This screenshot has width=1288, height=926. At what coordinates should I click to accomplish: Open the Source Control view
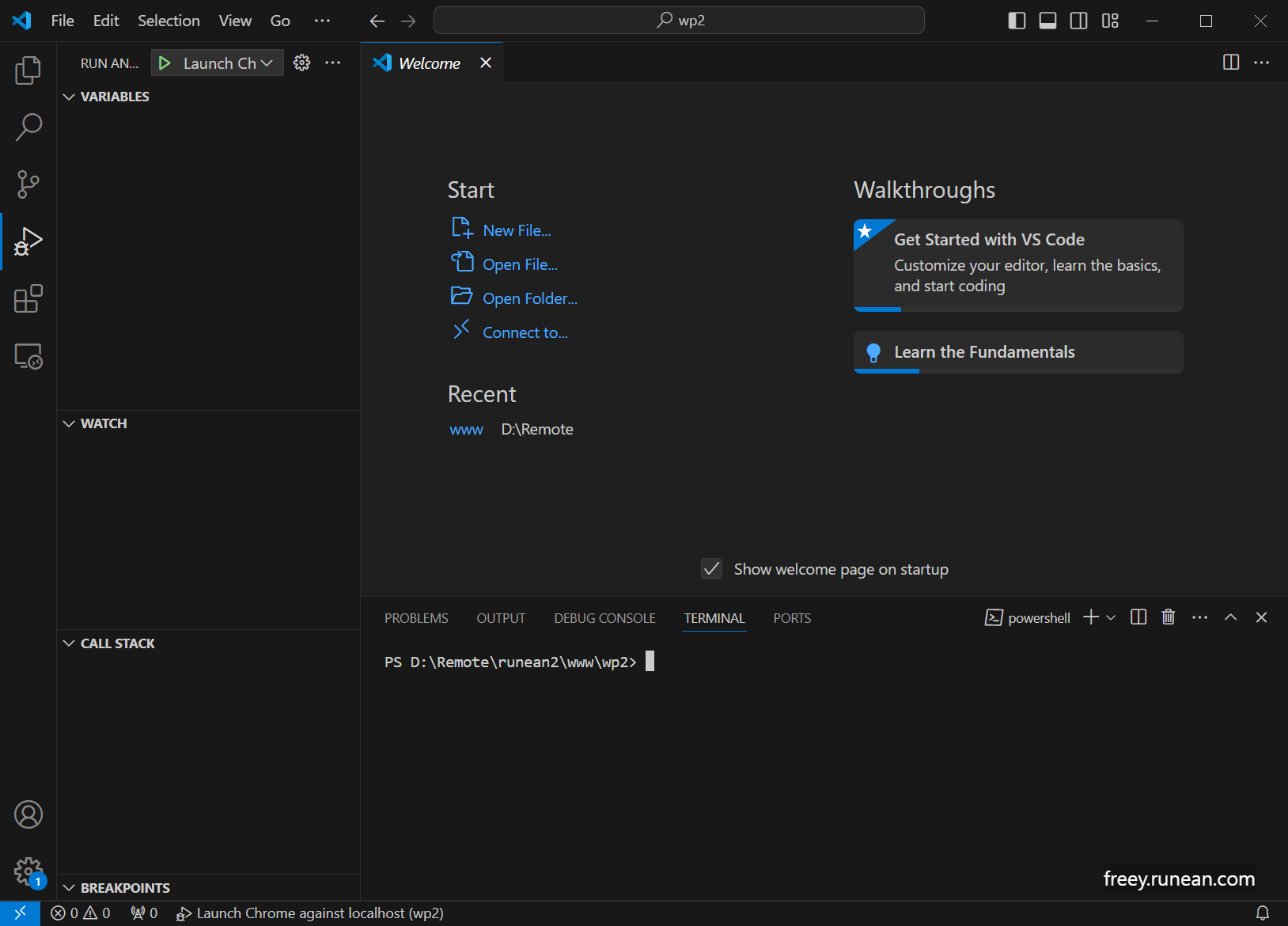(x=28, y=184)
